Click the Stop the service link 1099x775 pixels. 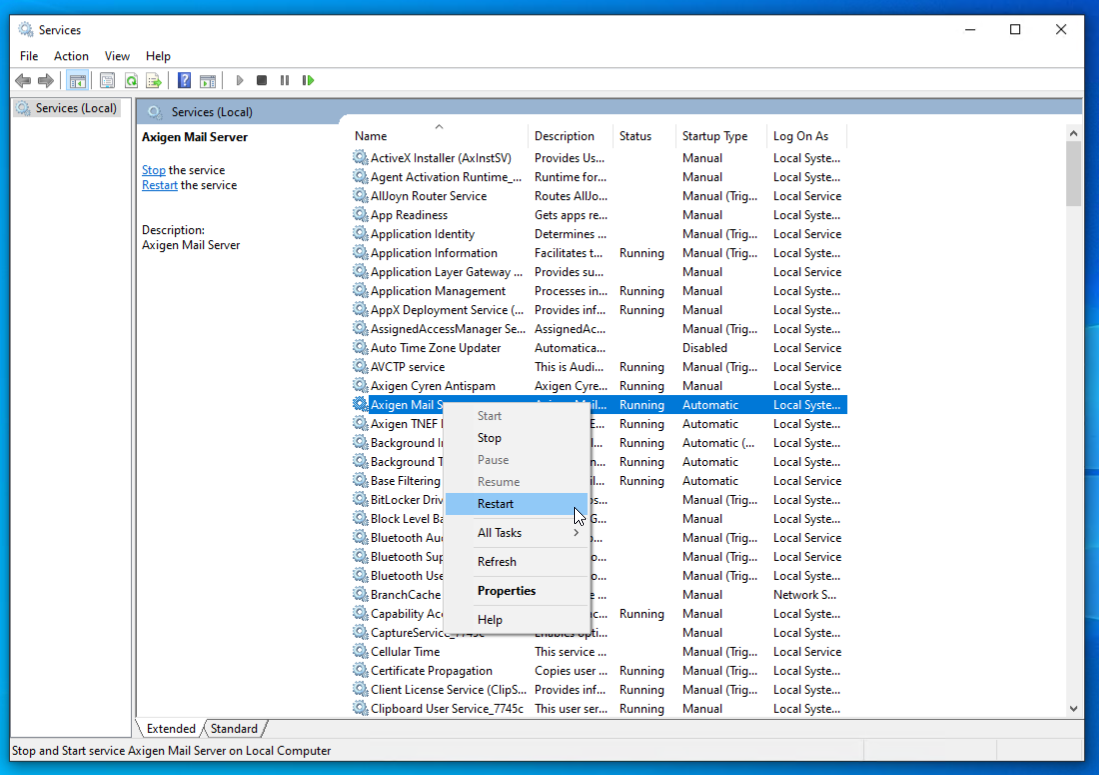click(153, 170)
